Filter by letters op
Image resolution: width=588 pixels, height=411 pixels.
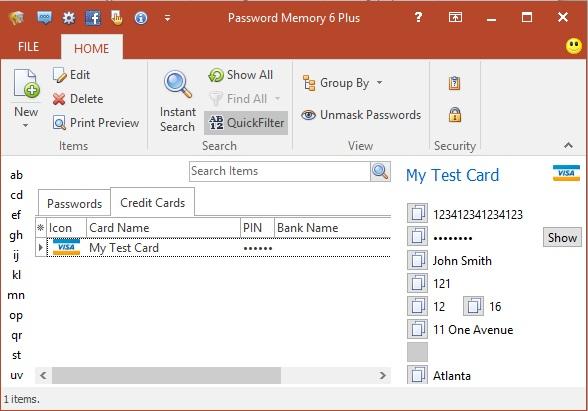(x=16, y=315)
